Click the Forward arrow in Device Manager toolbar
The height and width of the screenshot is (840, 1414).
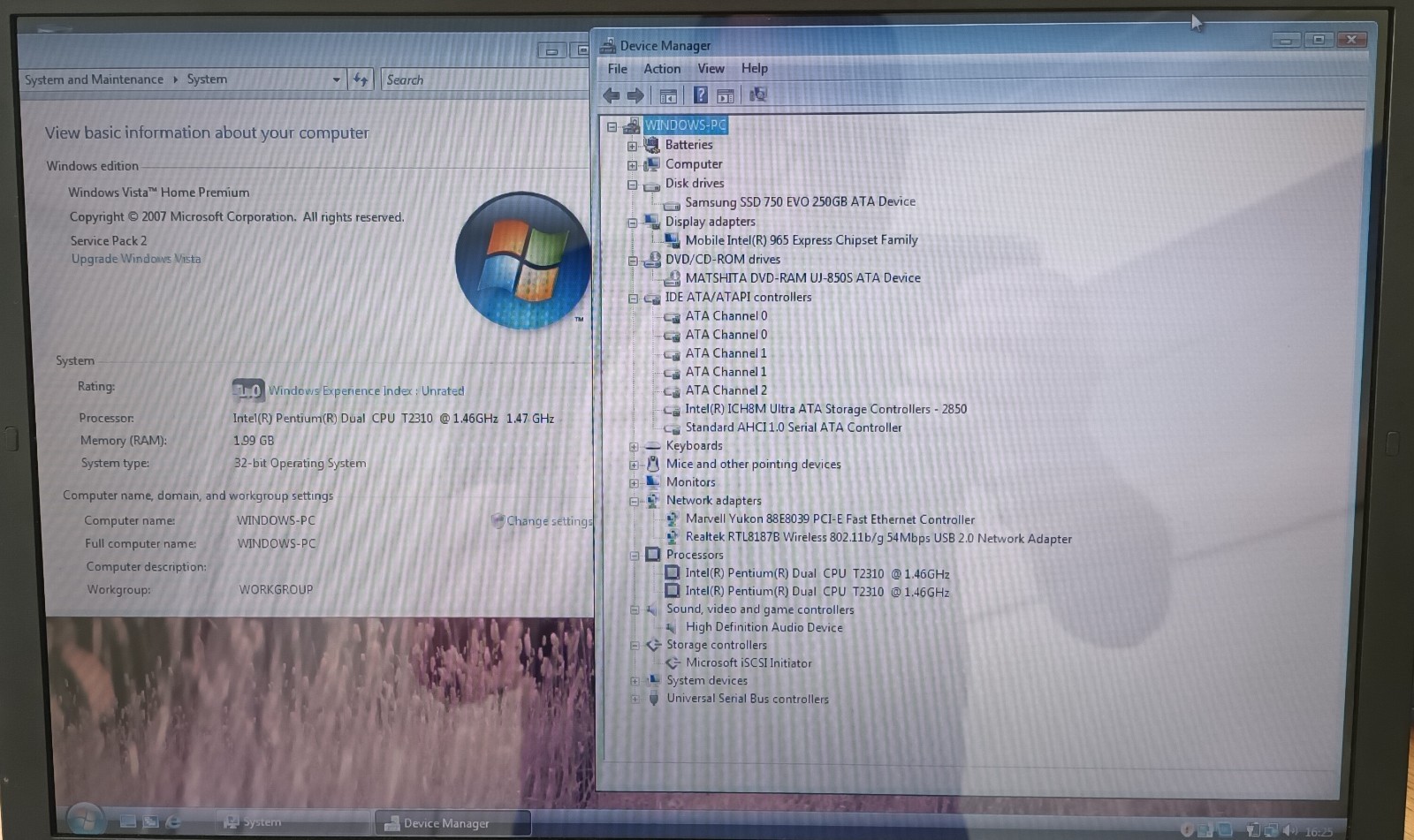[635, 95]
